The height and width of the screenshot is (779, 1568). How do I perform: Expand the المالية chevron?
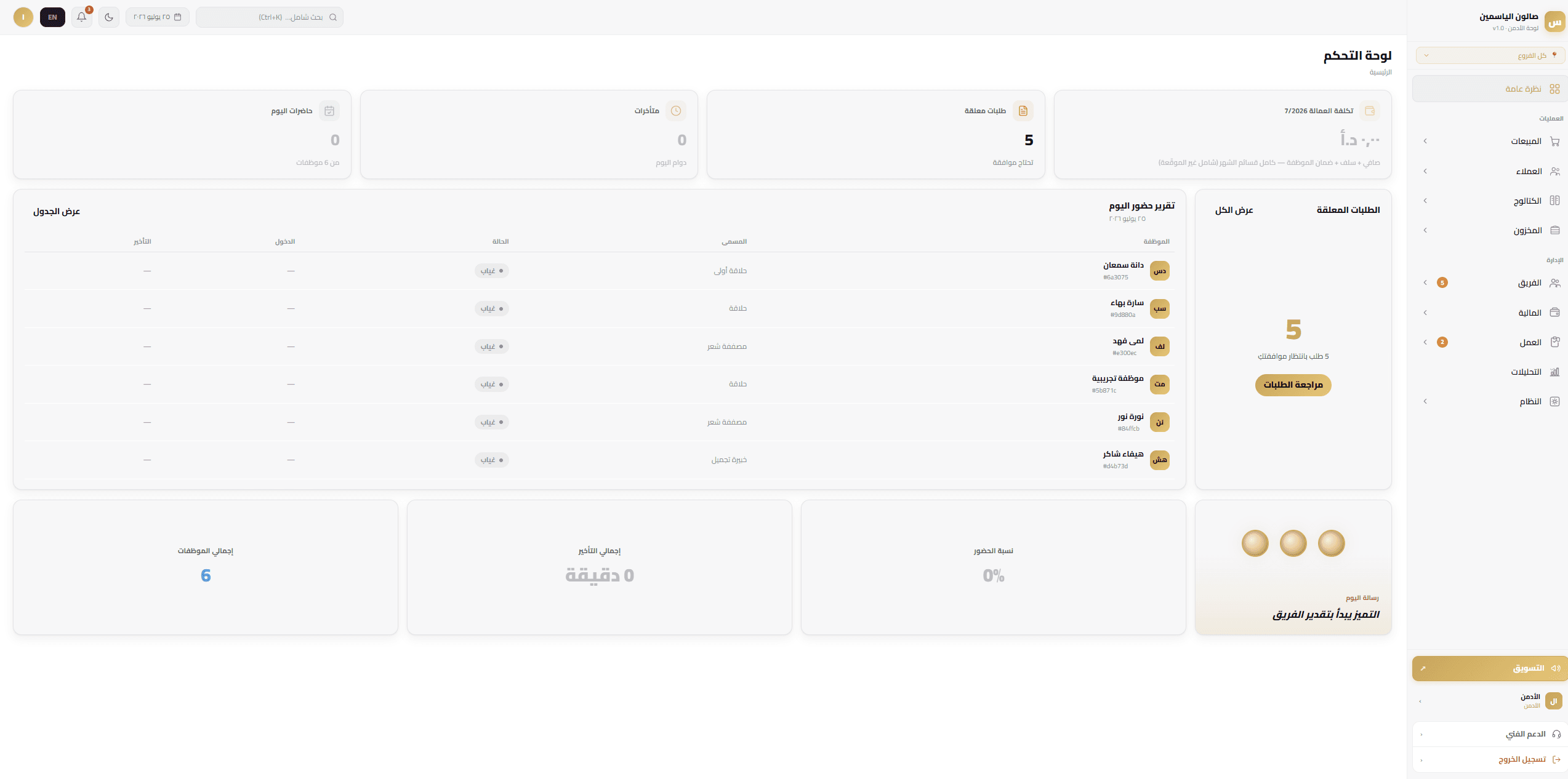1425,313
